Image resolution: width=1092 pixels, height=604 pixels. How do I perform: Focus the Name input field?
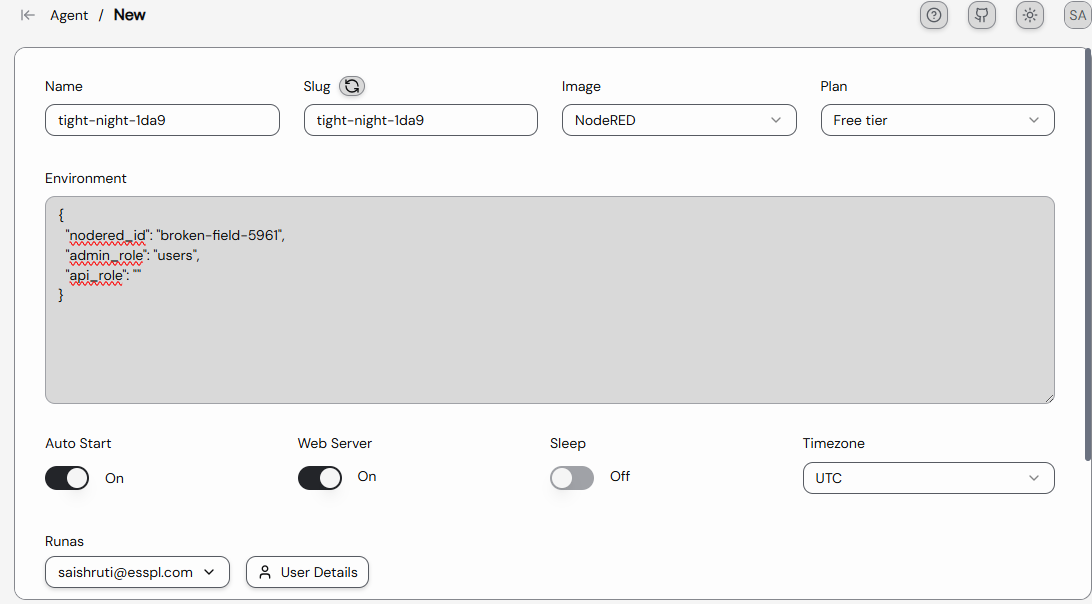(162, 120)
